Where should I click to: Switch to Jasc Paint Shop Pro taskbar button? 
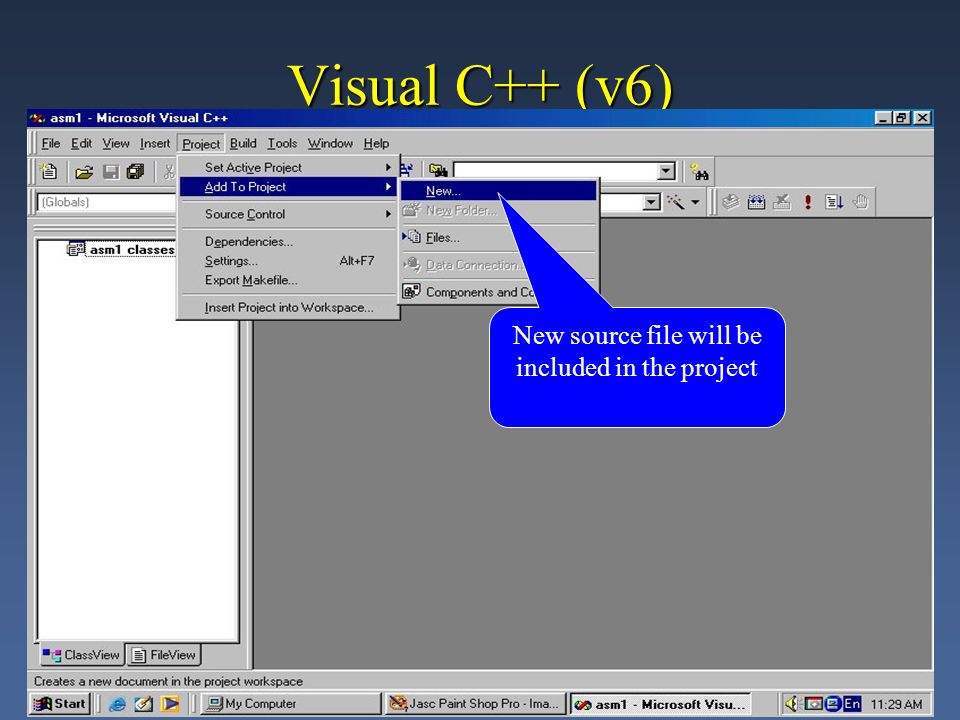pyautogui.click(x=475, y=704)
